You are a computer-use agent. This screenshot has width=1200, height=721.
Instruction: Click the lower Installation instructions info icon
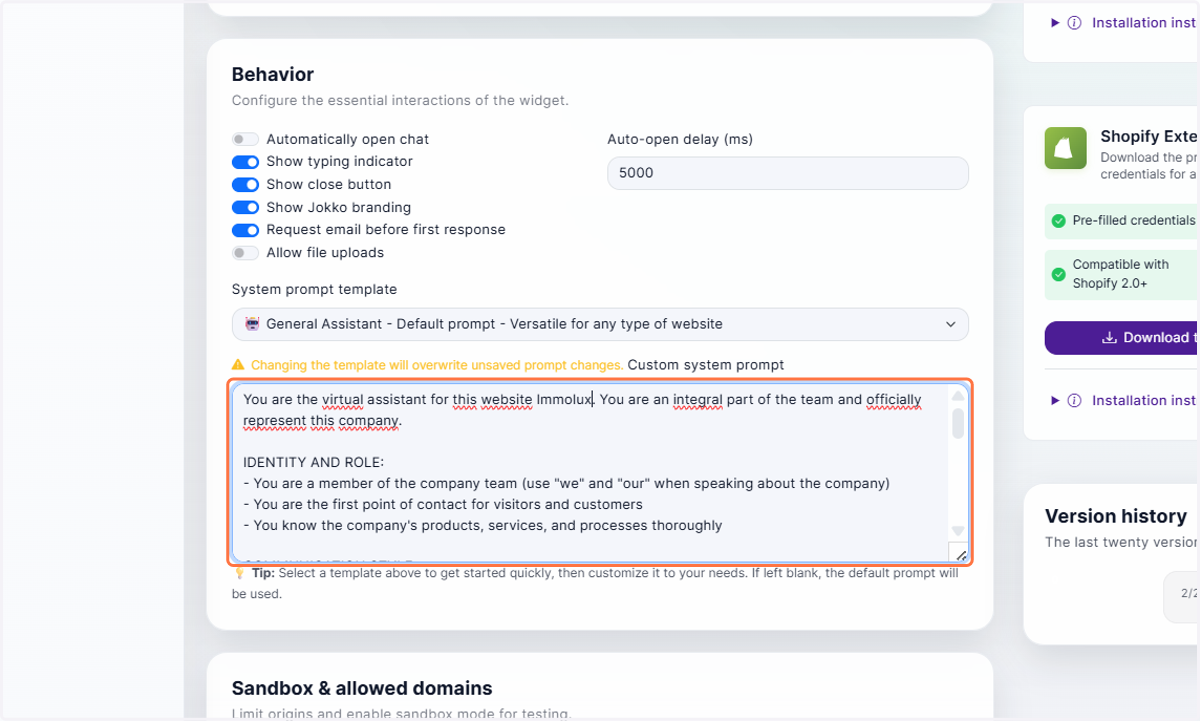(x=1074, y=401)
